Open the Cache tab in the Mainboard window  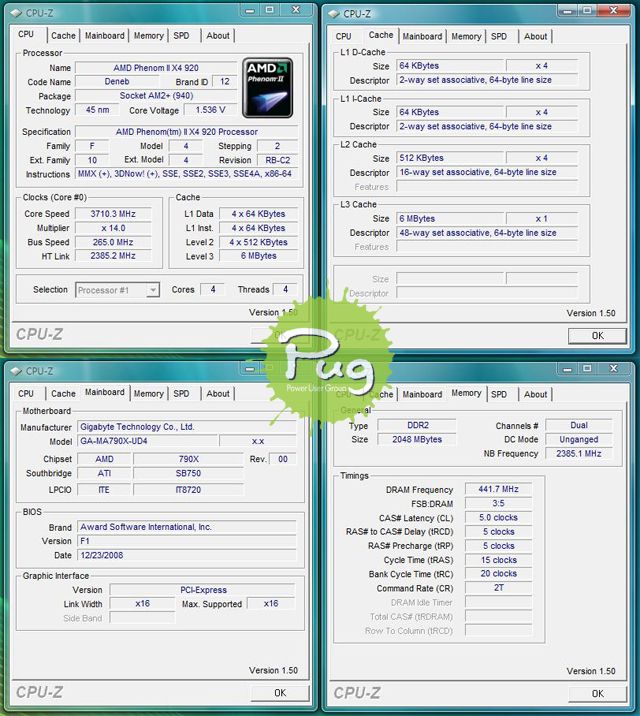63,394
